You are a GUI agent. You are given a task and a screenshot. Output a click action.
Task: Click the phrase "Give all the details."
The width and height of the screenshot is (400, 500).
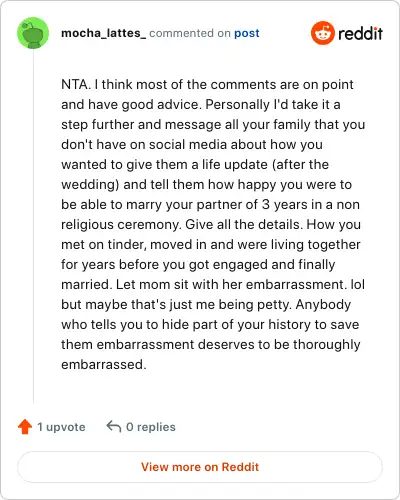244,224
